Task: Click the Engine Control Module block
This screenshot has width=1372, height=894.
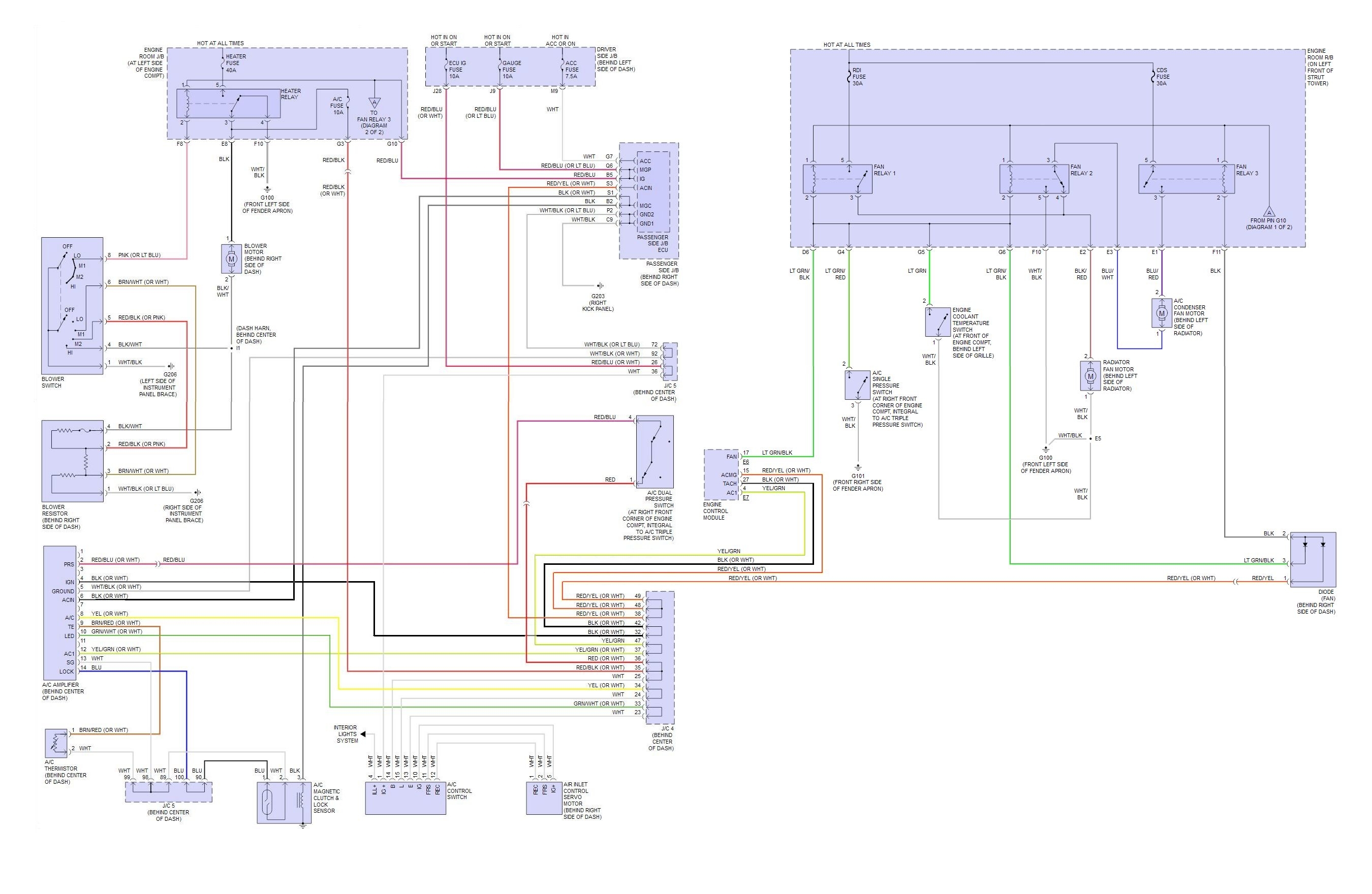Action: pos(721,474)
